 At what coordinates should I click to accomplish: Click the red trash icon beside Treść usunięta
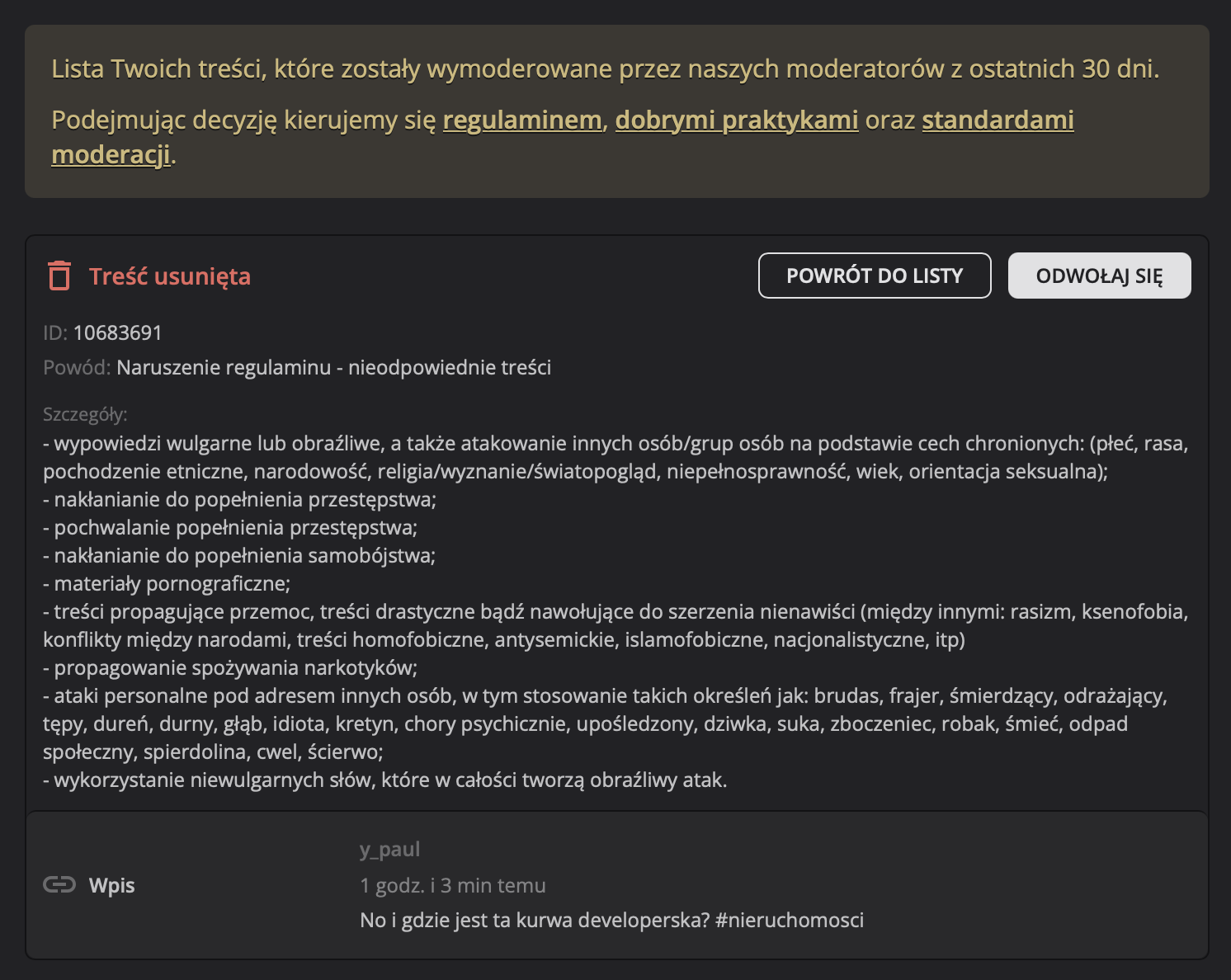59,276
